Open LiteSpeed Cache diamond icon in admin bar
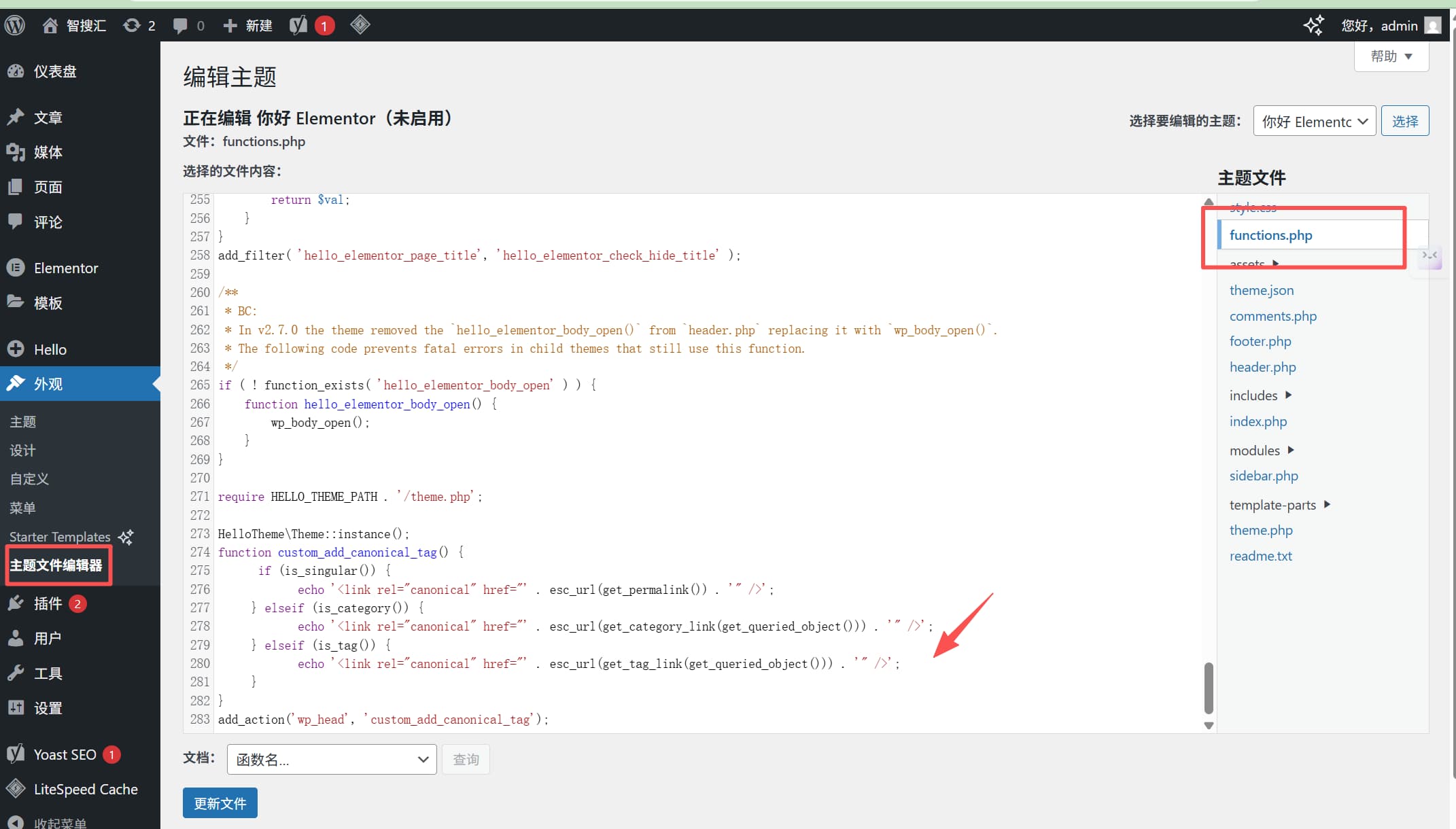 [360, 25]
